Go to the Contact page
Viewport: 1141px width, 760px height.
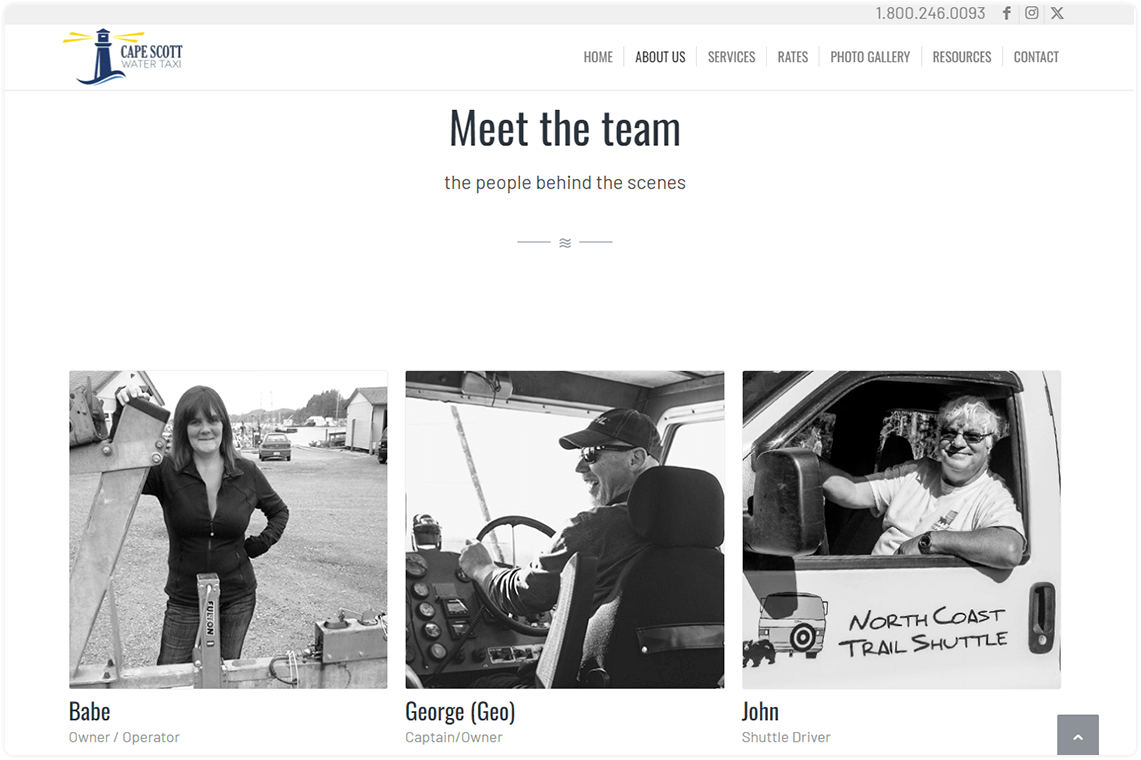1035,57
